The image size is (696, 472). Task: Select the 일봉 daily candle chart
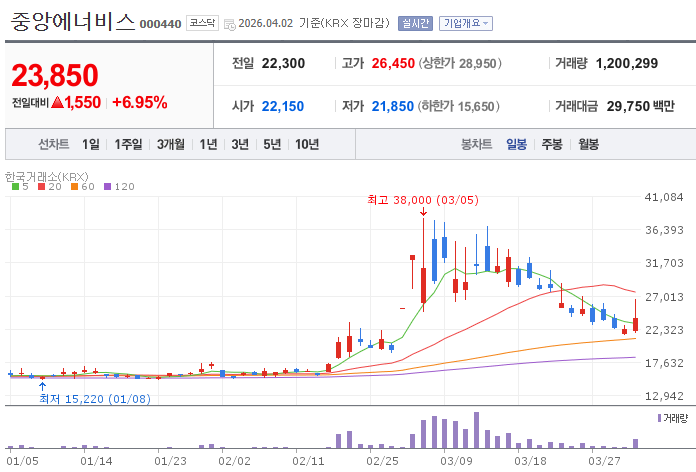coord(516,144)
